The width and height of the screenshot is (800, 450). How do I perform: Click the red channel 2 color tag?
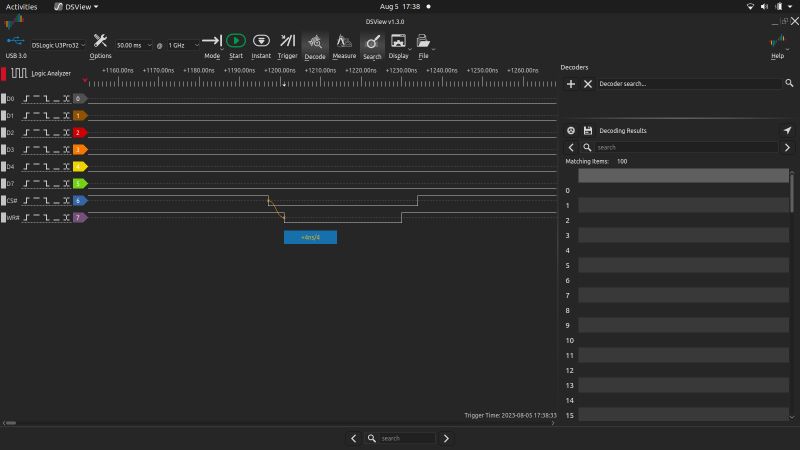click(80, 132)
